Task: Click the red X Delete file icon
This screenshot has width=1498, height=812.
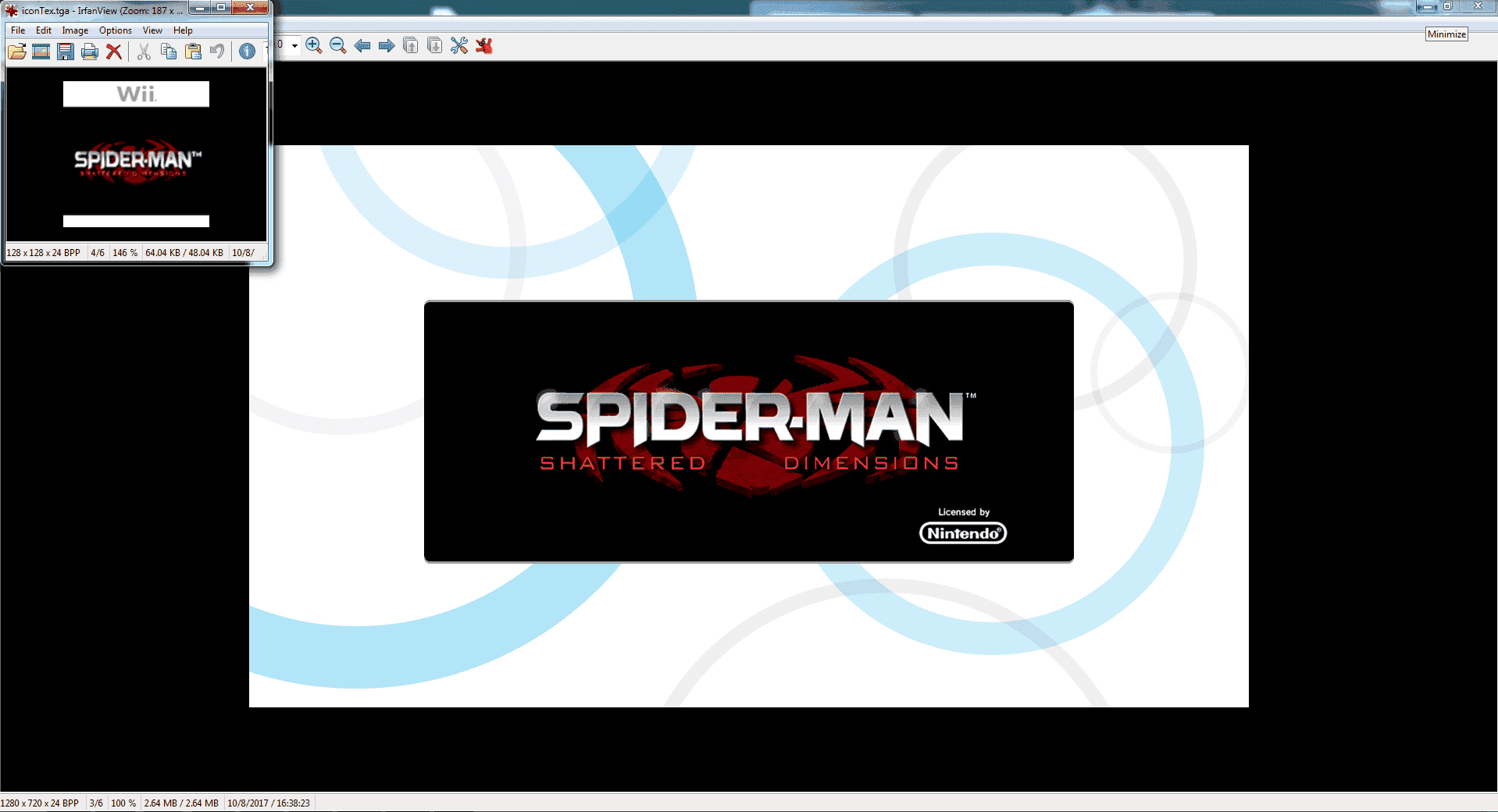Action: tap(114, 52)
